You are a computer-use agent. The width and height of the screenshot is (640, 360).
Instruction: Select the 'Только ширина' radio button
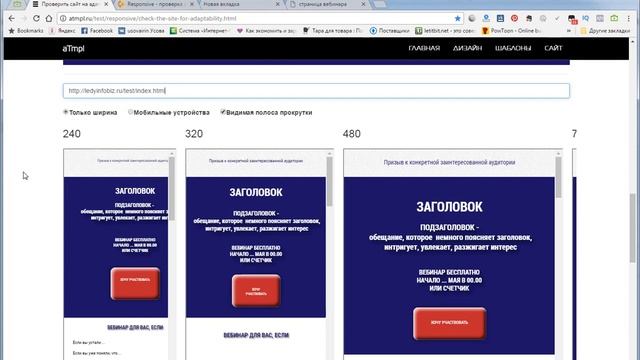(65, 112)
